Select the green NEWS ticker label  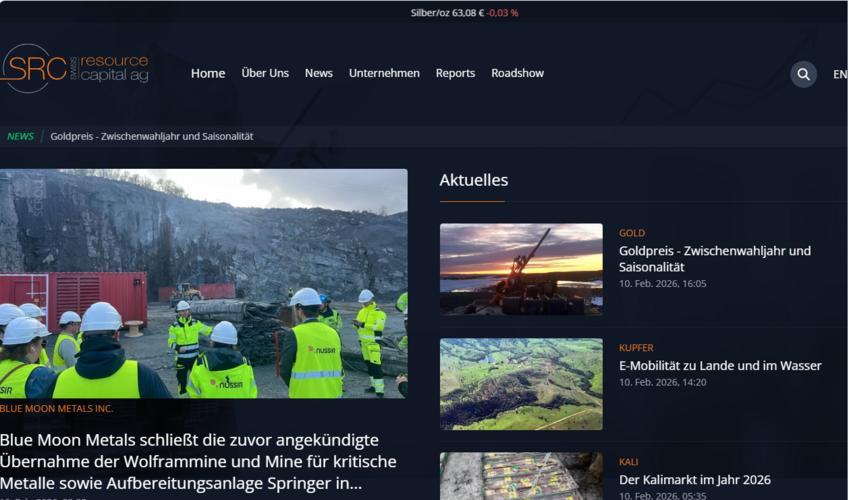(x=20, y=137)
